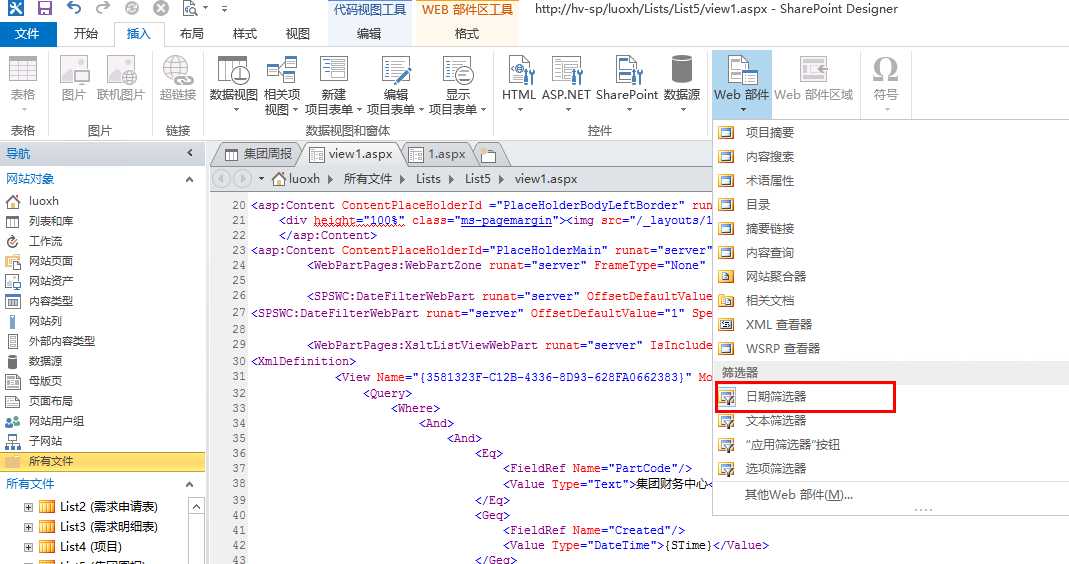This screenshot has width=1069, height=564.
Task: Open the breadcrumb history dropdown arrow
Action: (261, 179)
